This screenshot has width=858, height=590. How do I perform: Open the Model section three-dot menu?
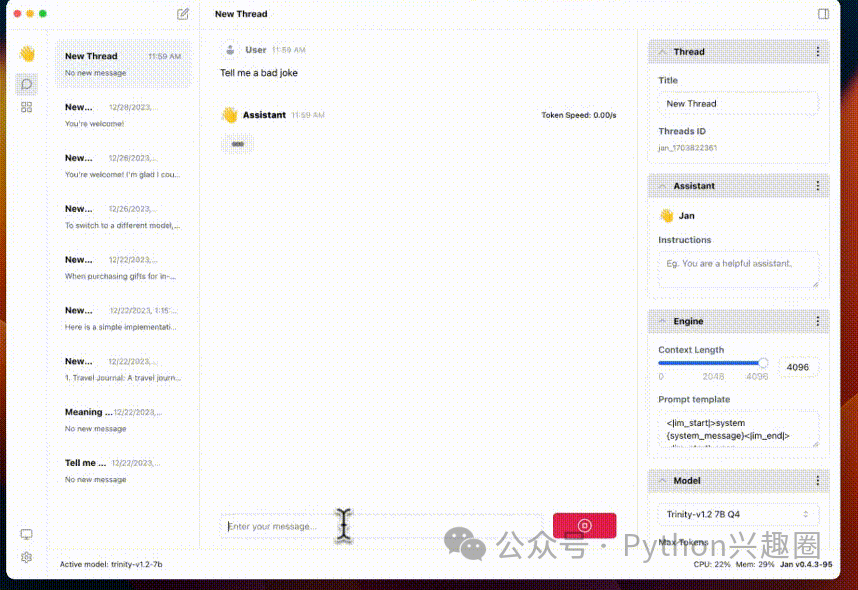pyautogui.click(x=818, y=481)
